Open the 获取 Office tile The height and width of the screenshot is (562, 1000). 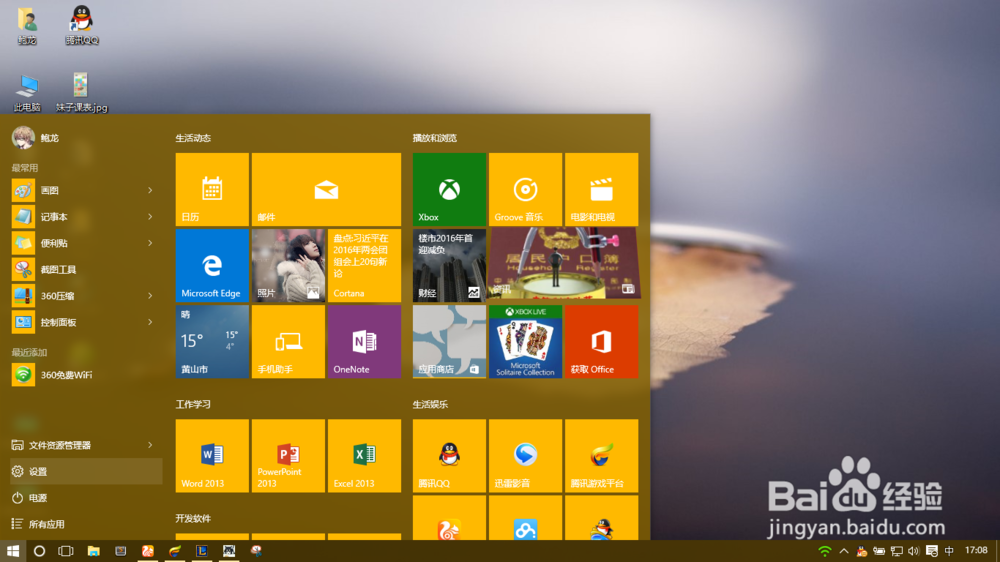point(601,342)
